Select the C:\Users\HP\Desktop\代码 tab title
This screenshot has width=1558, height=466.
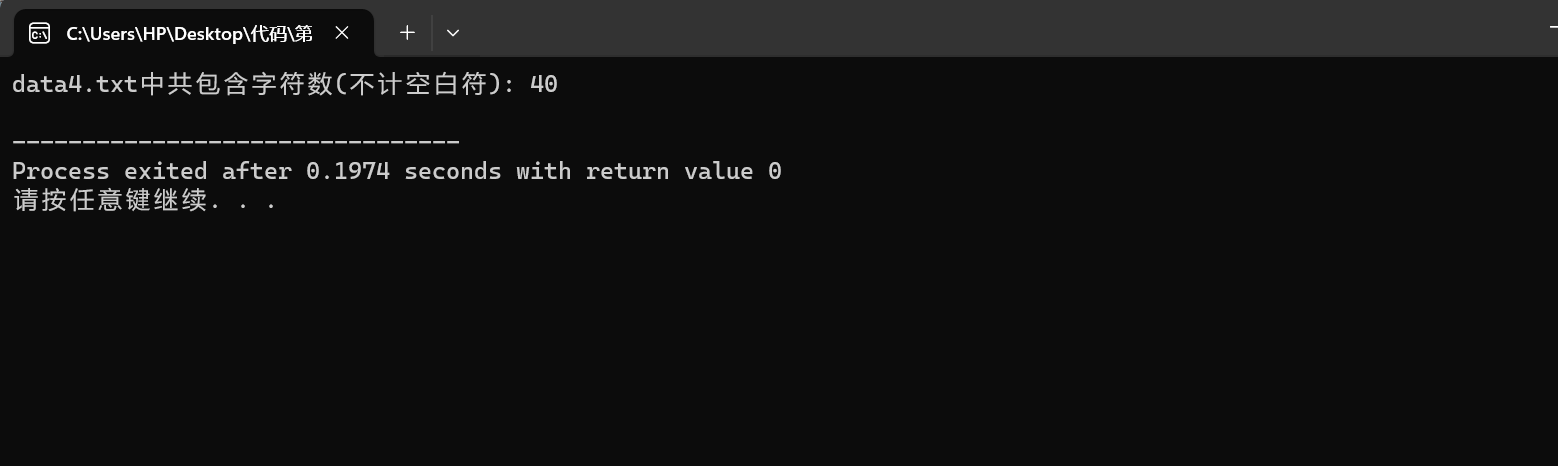189,34
